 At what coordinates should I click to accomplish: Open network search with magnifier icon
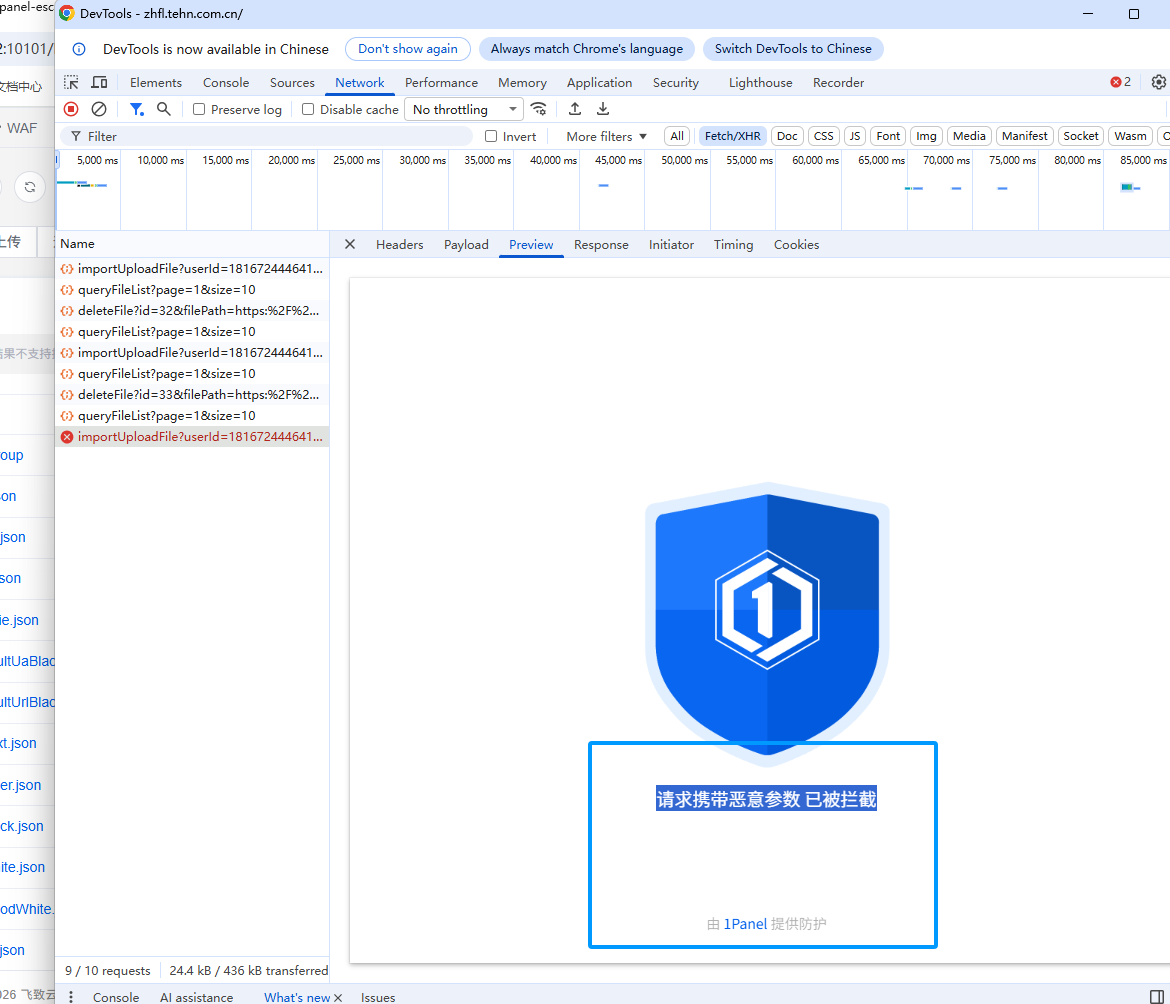tap(164, 109)
